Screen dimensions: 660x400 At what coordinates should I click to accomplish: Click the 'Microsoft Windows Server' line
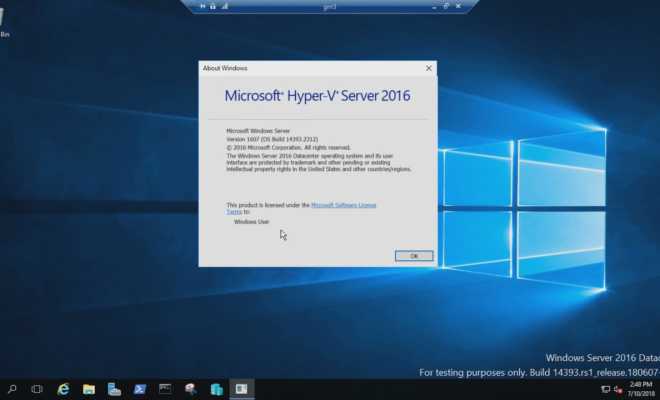(258, 131)
